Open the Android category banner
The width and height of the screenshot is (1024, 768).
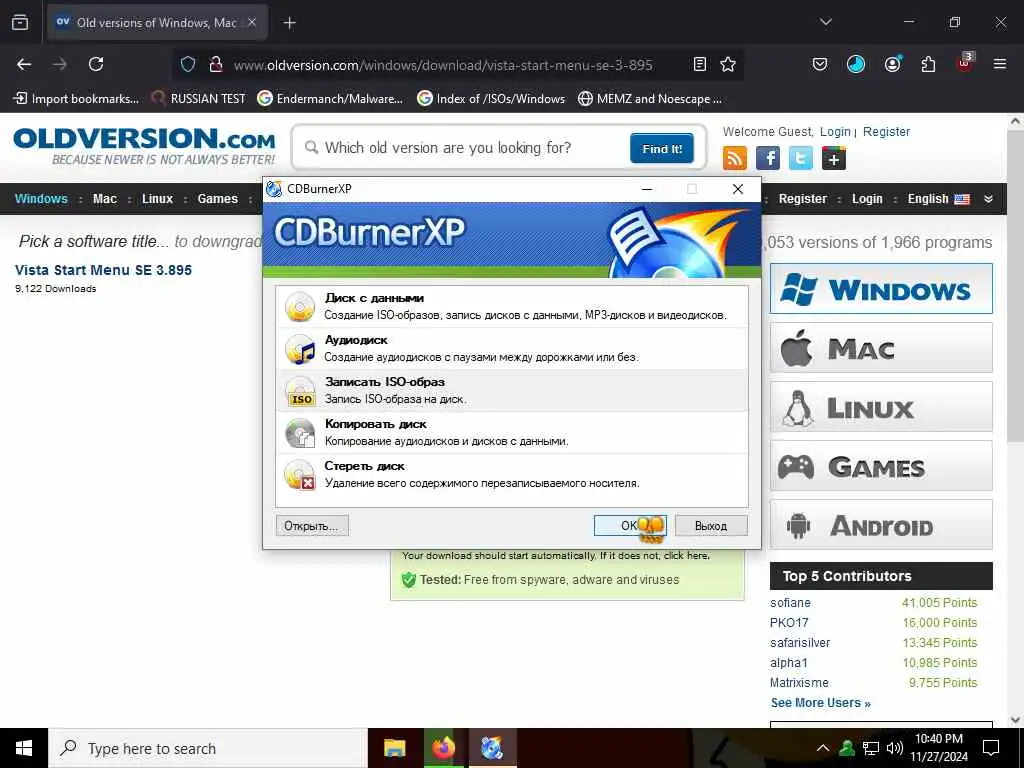pyautogui.click(x=881, y=525)
